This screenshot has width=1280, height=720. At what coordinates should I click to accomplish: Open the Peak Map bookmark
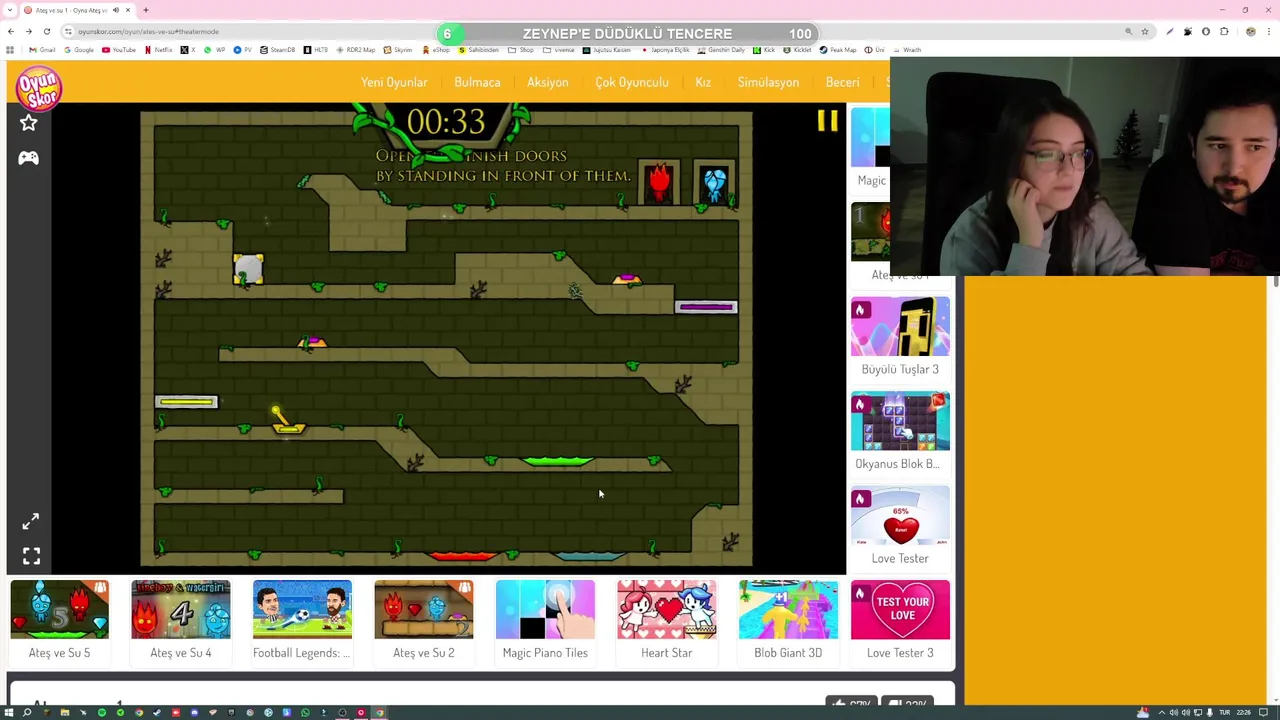[x=838, y=50]
